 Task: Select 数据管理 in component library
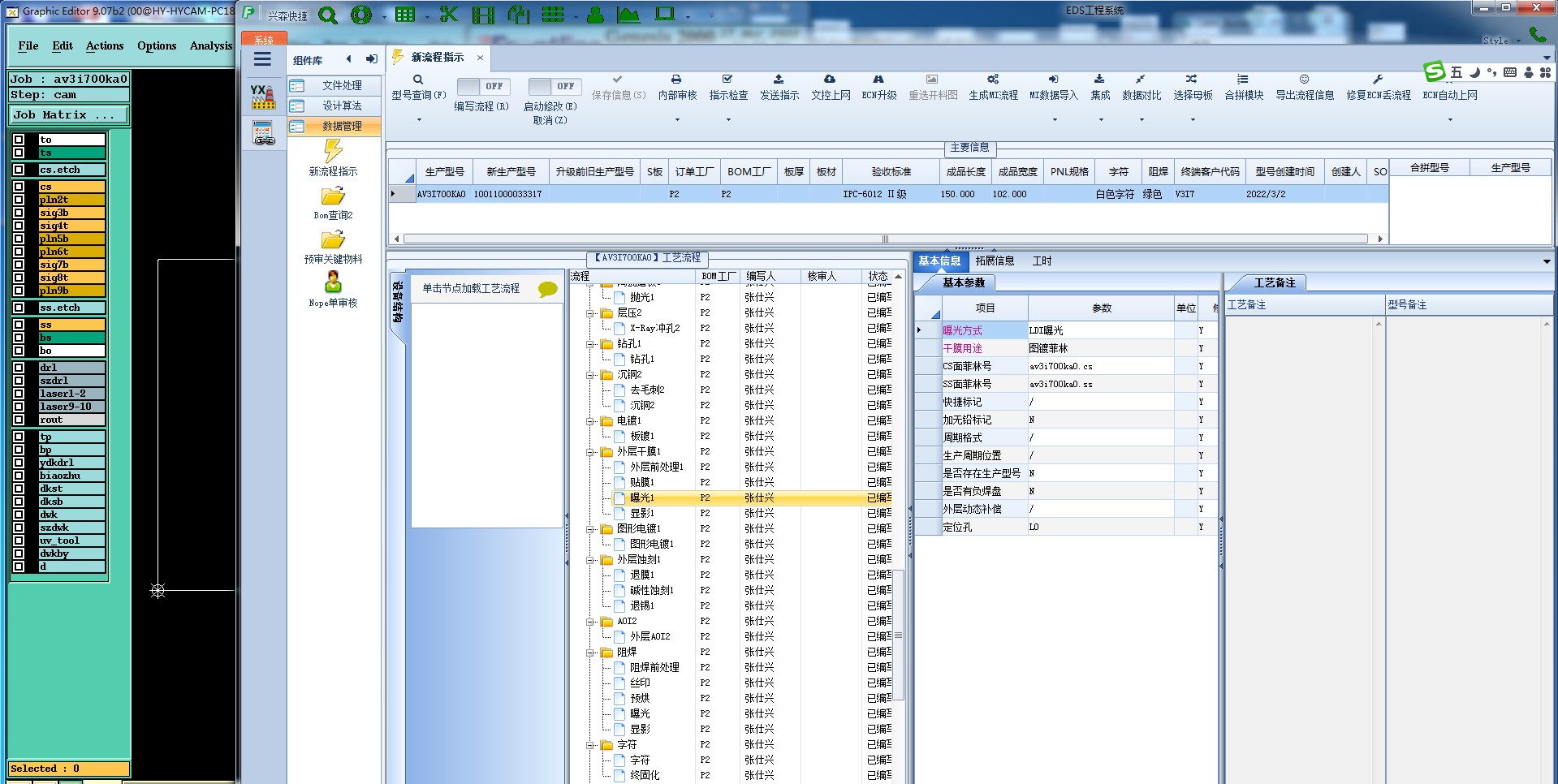334,126
